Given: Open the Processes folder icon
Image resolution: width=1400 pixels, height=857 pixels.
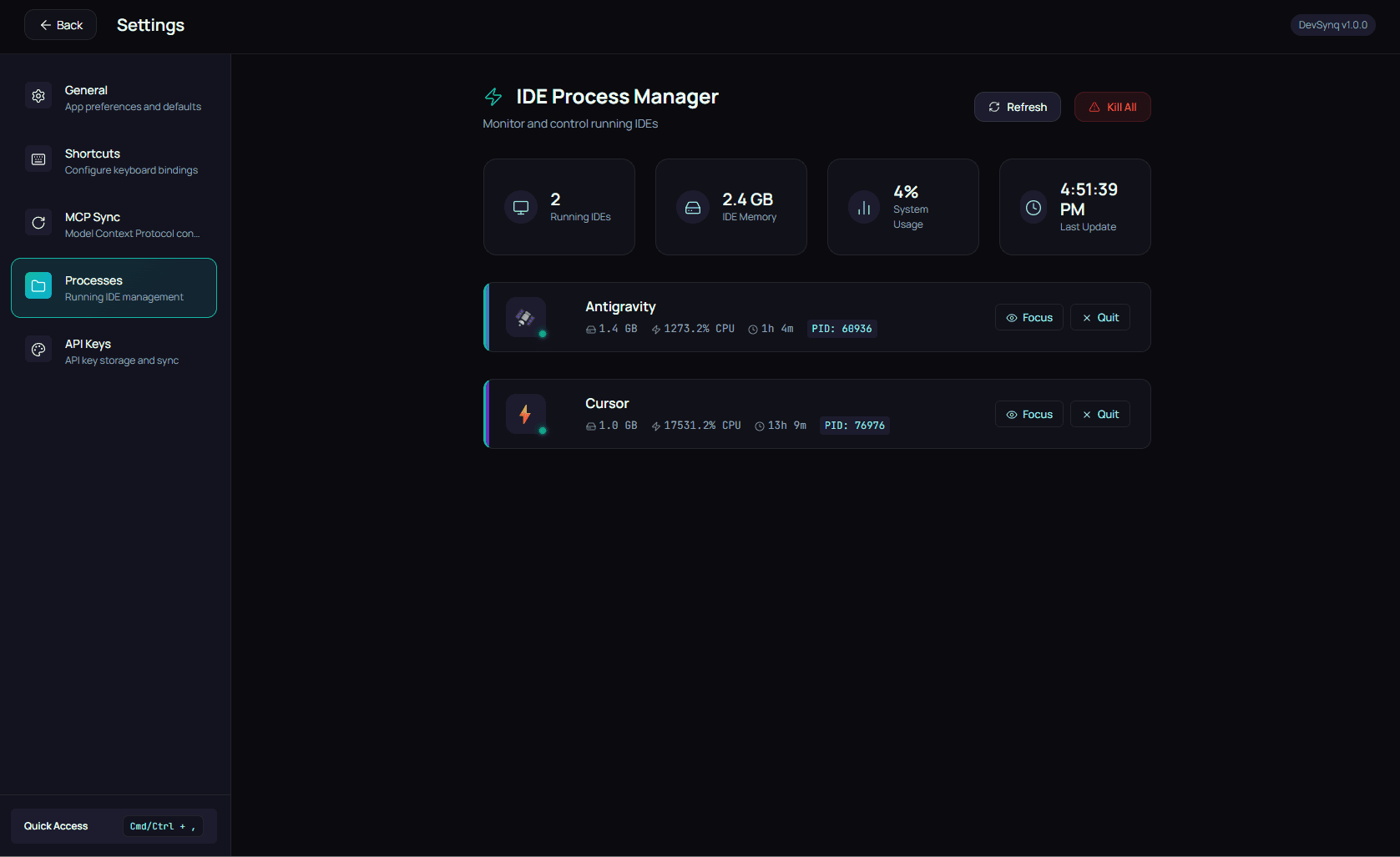Looking at the screenshot, I should click(38, 285).
